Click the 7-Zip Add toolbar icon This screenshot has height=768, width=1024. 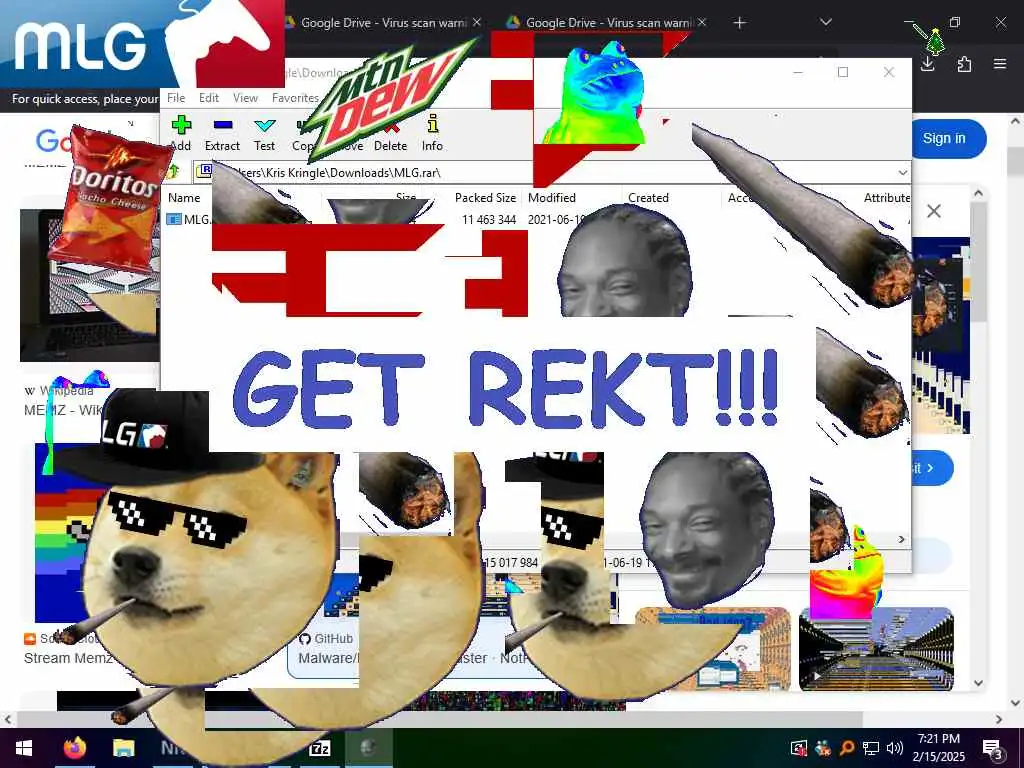tap(181, 125)
